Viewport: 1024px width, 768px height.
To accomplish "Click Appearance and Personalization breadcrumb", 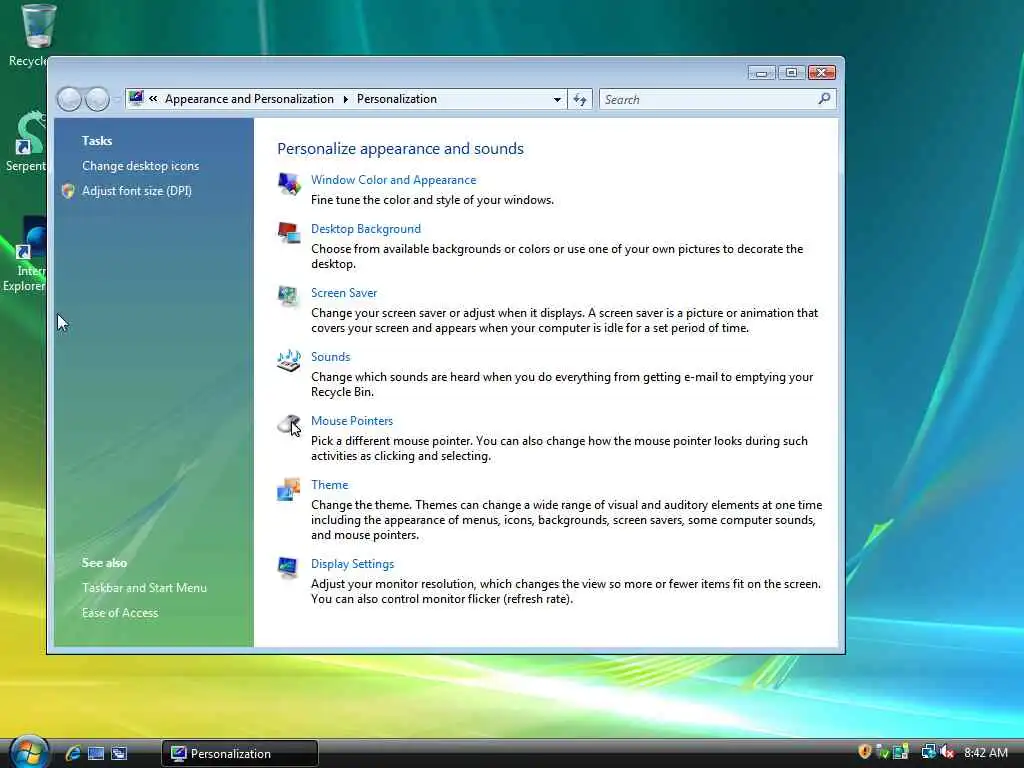I will 249,99.
